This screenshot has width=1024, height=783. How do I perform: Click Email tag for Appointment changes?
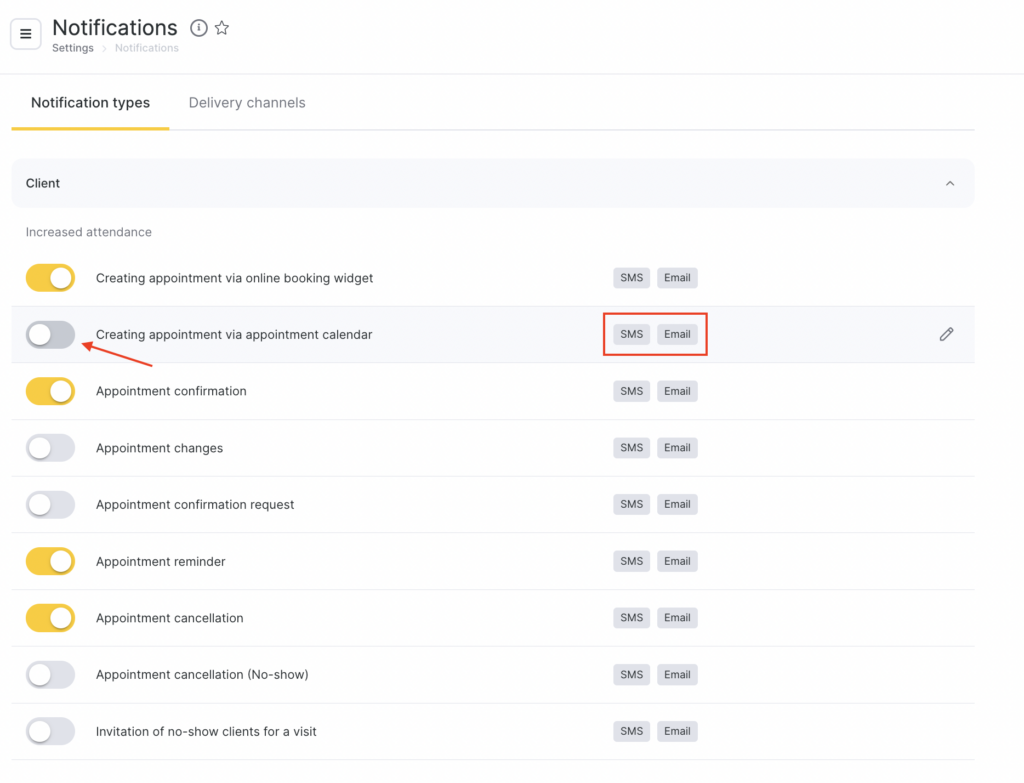point(677,448)
